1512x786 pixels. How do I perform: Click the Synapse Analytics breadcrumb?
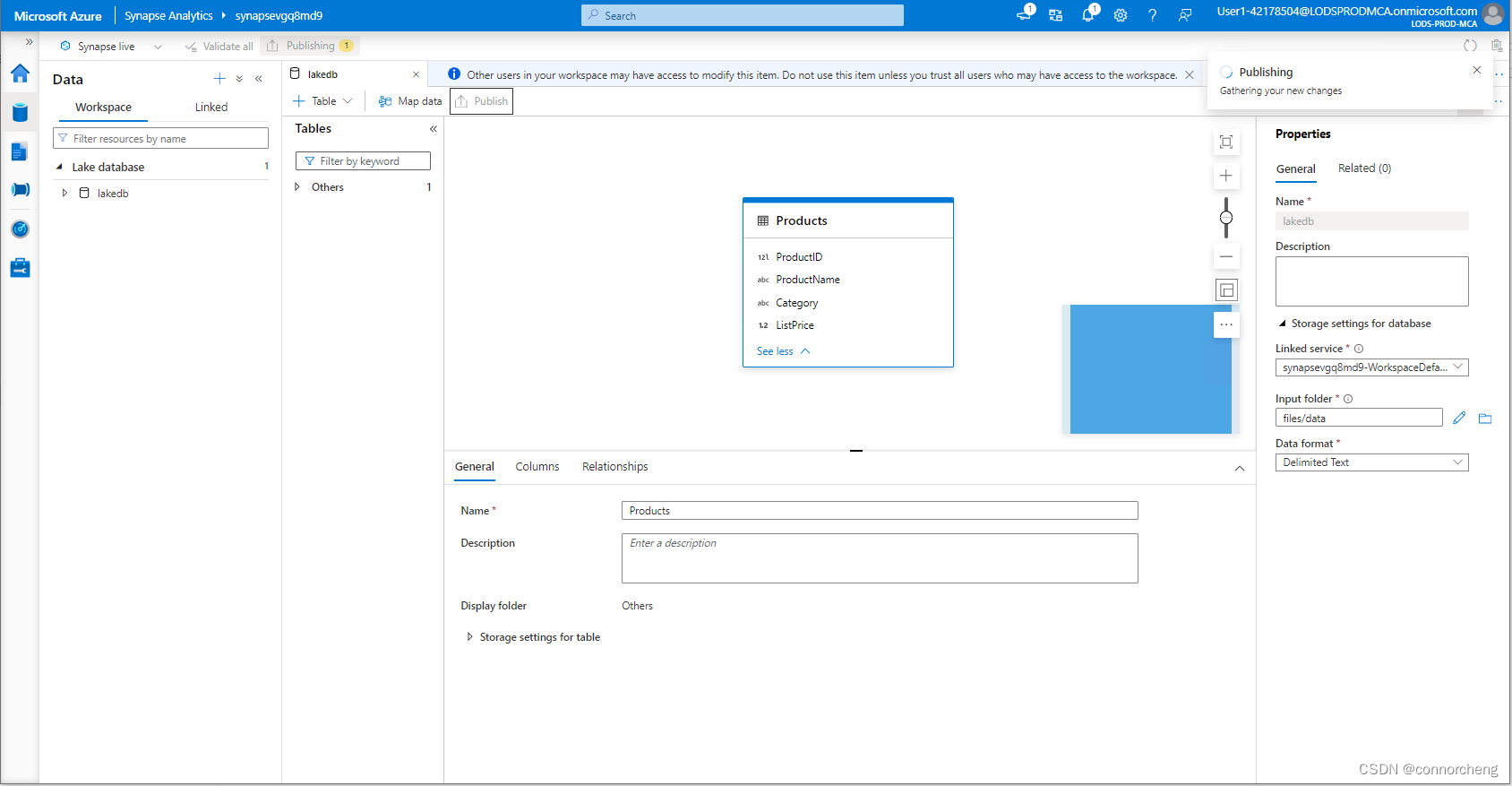pos(168,15)
